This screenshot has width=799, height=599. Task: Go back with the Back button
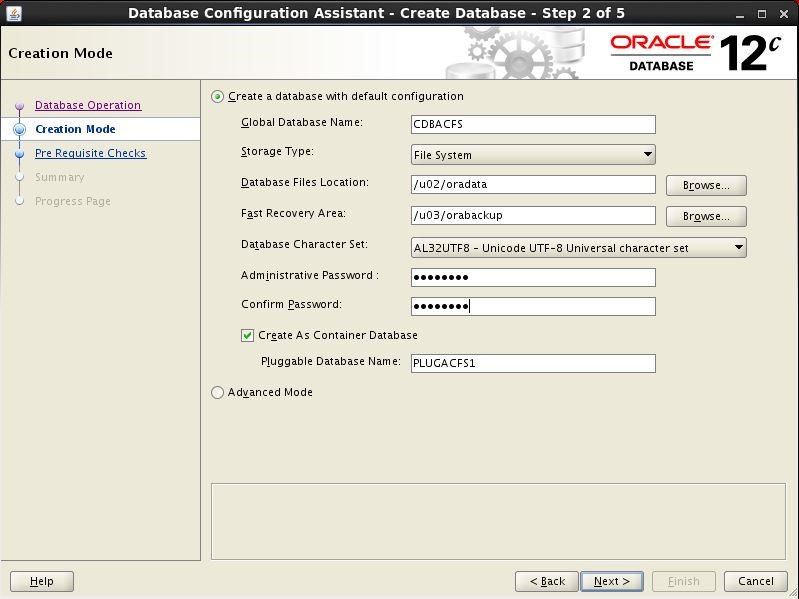tap(547, 581)
